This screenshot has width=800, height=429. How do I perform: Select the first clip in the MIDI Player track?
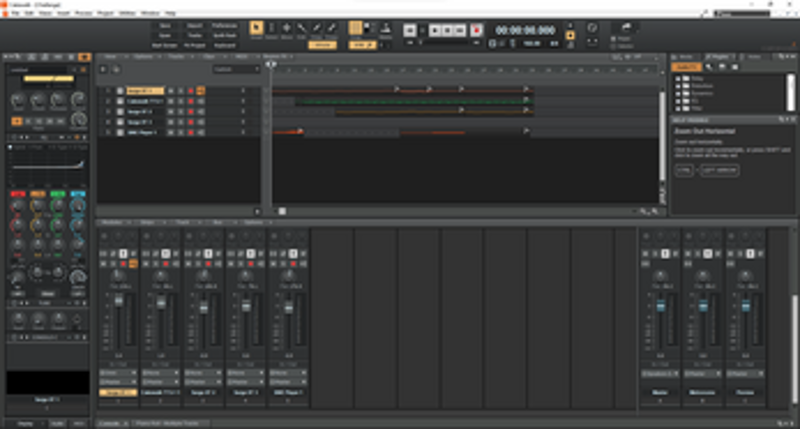[x=288, y=132]
